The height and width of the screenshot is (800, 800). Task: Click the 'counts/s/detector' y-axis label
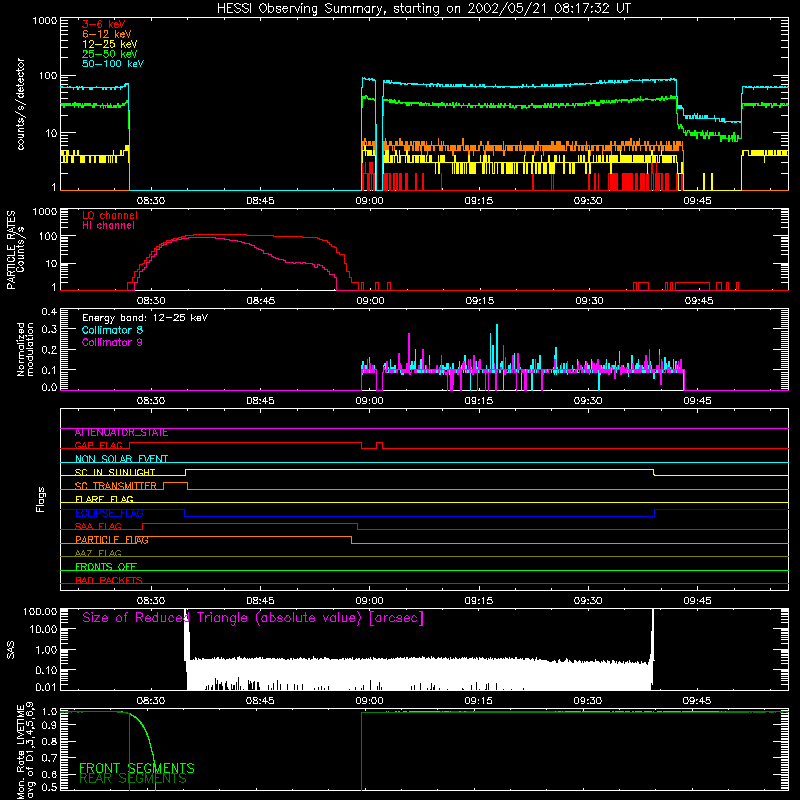pyautogui.click(x=20, y=104)
